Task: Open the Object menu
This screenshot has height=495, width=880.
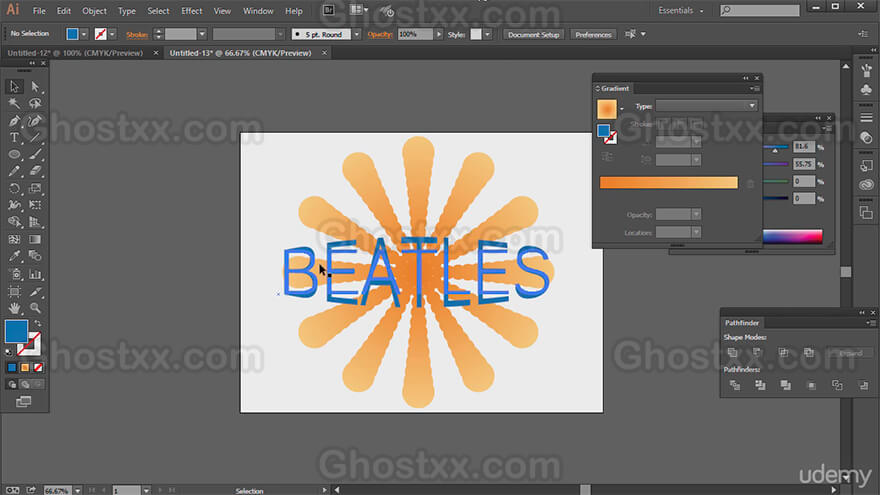Action: pos(94,11)
